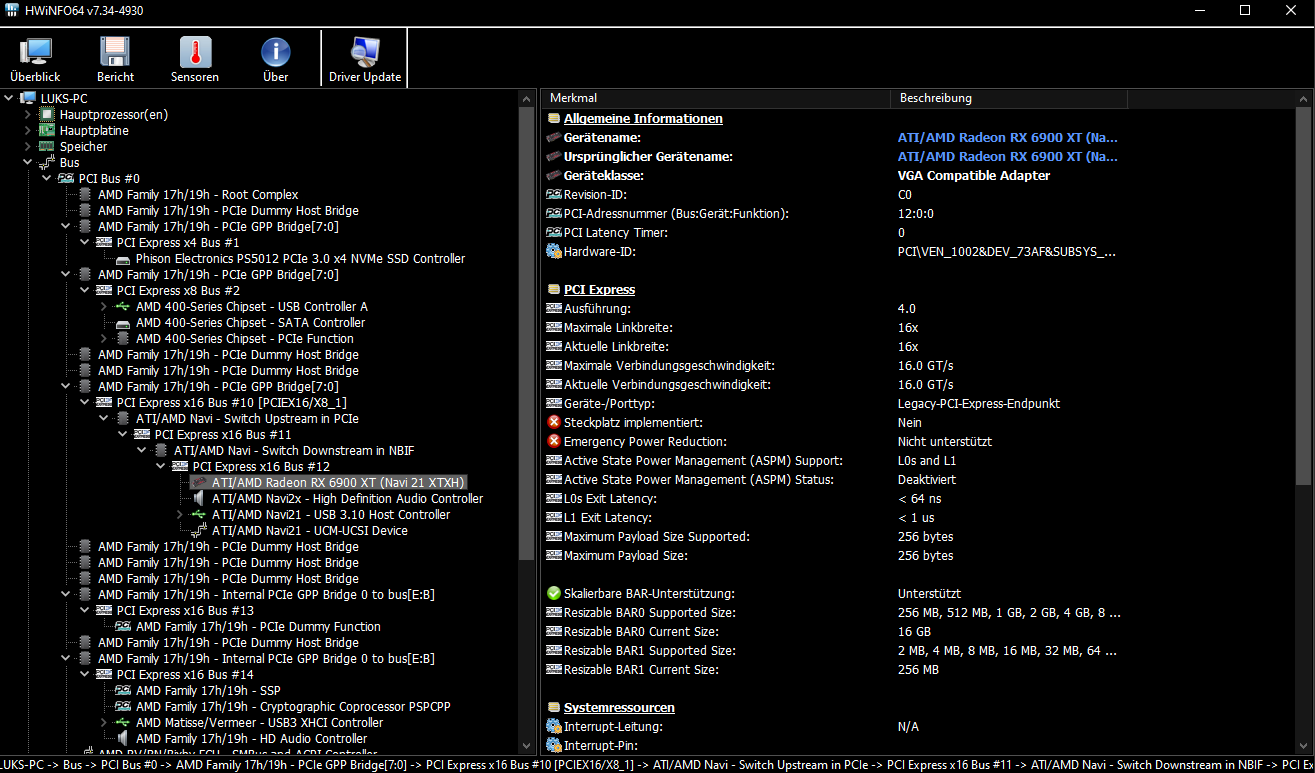This screenshot has height=773, width=1315.
Task: Click the Interrupt-Leitung row icon
Action: pos(554,727)
